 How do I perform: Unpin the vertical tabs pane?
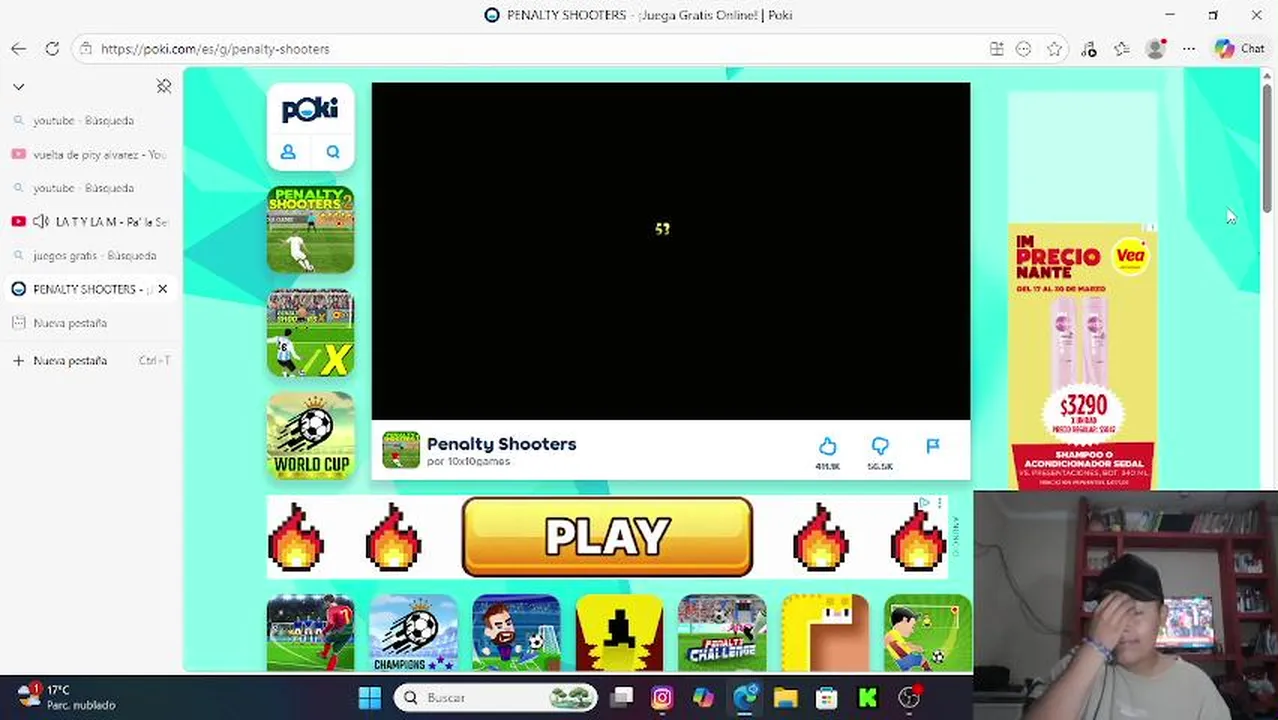click(x=164, y=87)
